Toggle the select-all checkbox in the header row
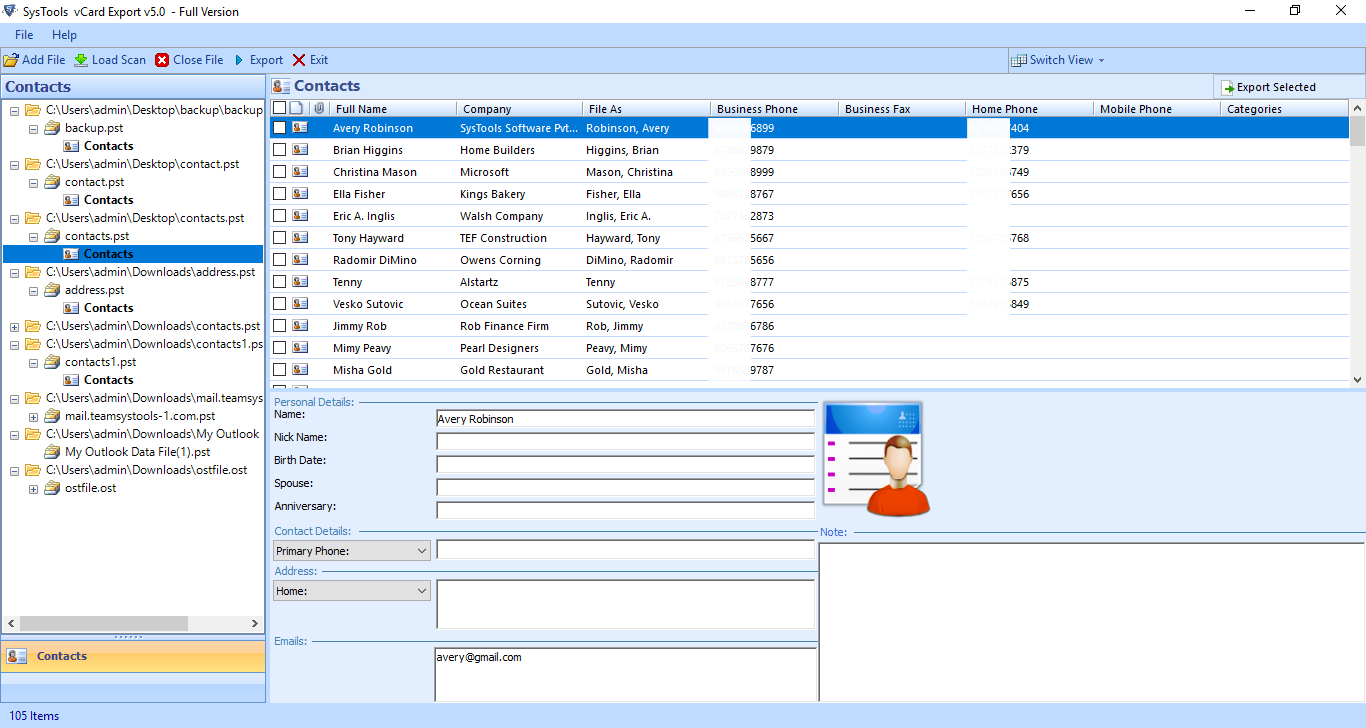The image size is (1366, 728). tap(279, 107)
